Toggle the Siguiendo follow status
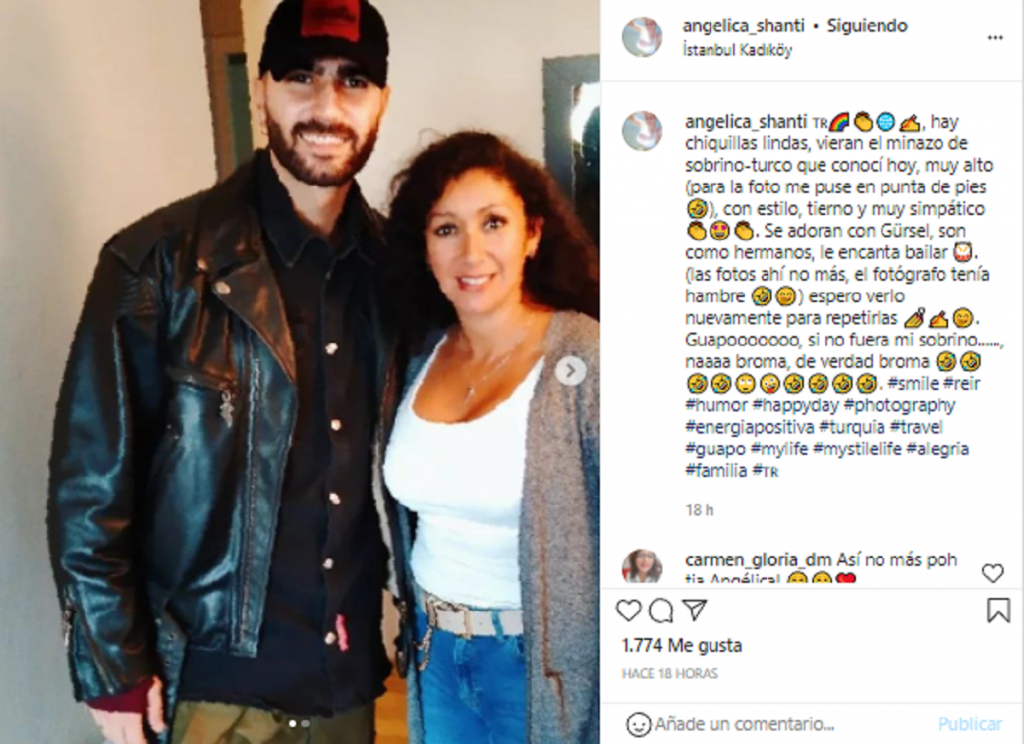The image size is (1024, 744). click(867, 26)
